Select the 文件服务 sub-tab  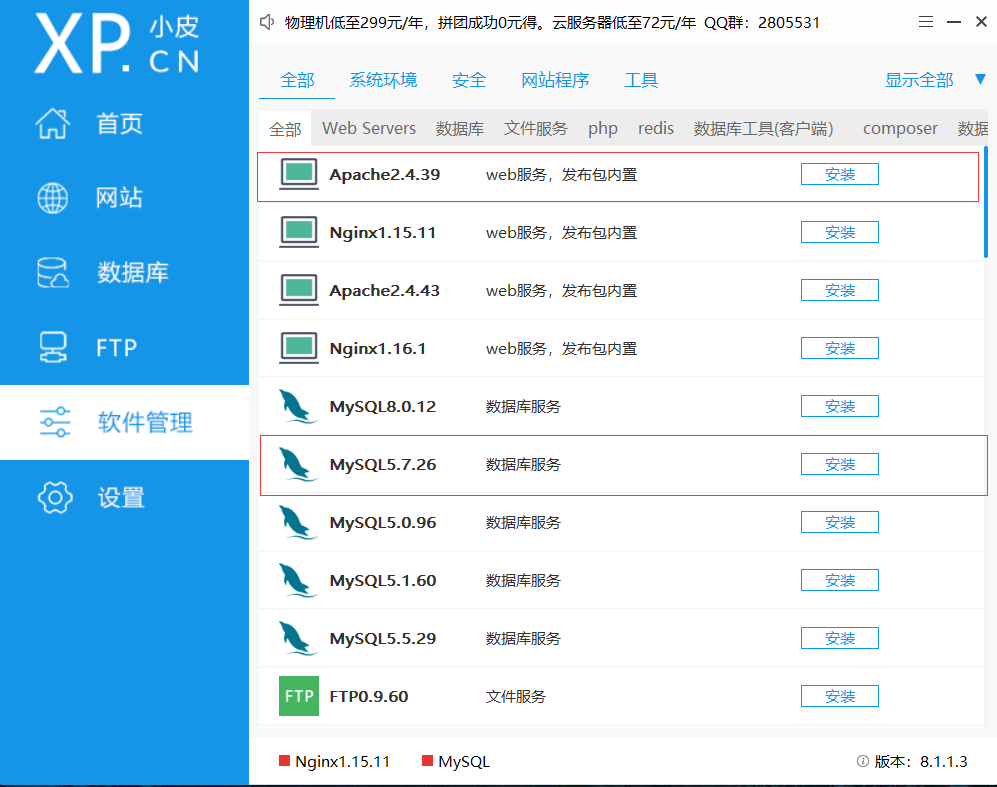tap(535, 128)
